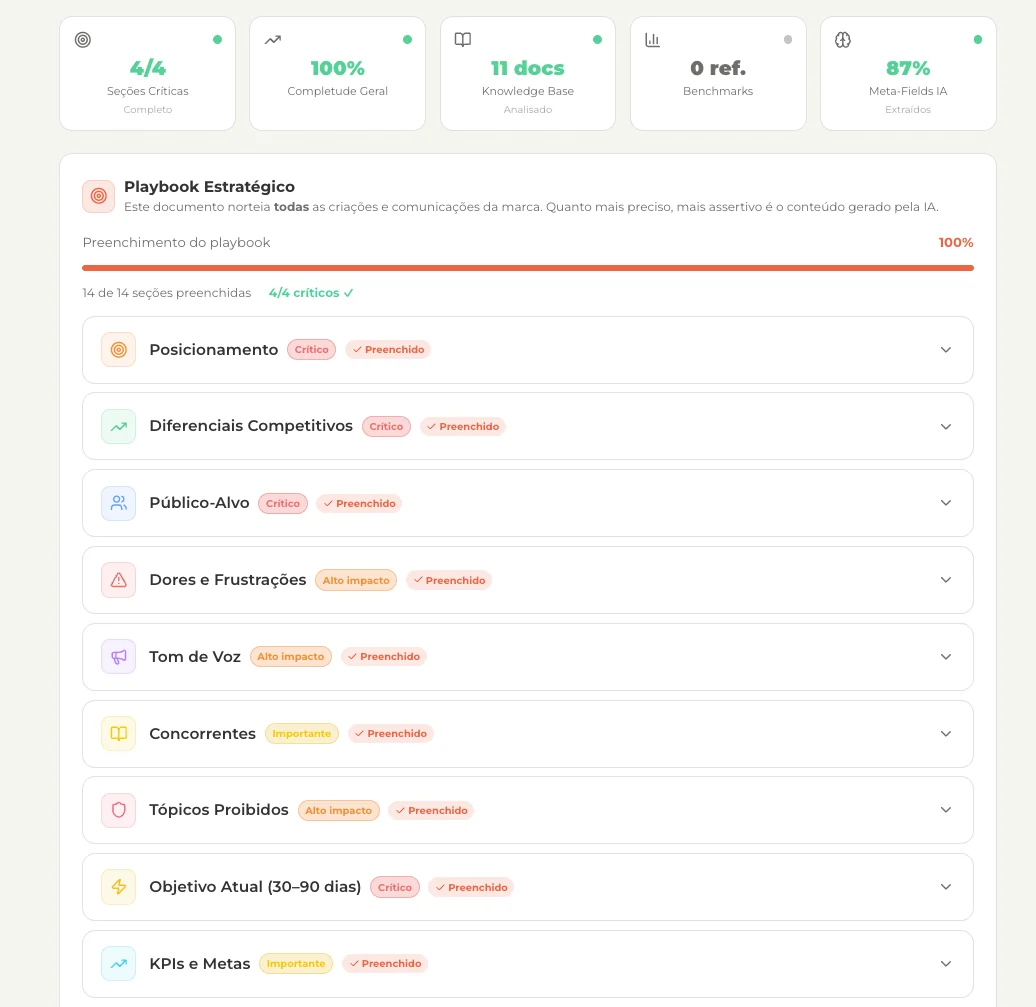
Task: Click the trend arrow icon on Completude Geral card
Action: coord(273,40)
